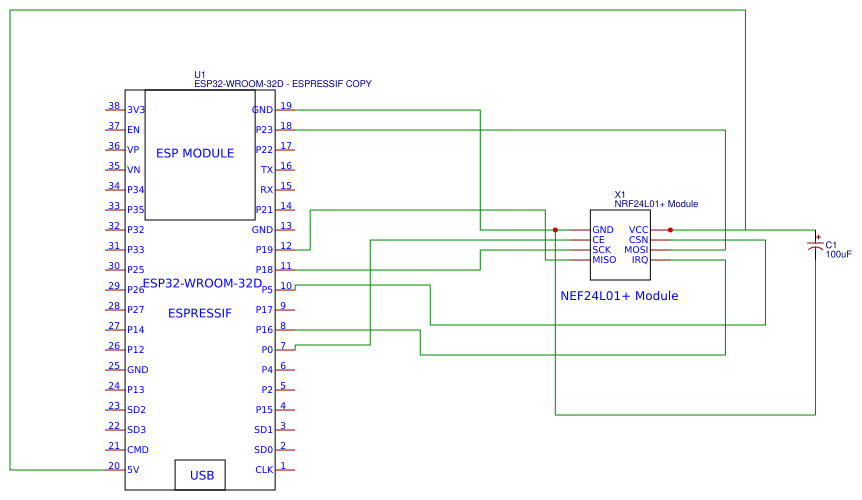Click the 3V3 pin label
This screenshot has width=862, height=500.
coord(136,110)
